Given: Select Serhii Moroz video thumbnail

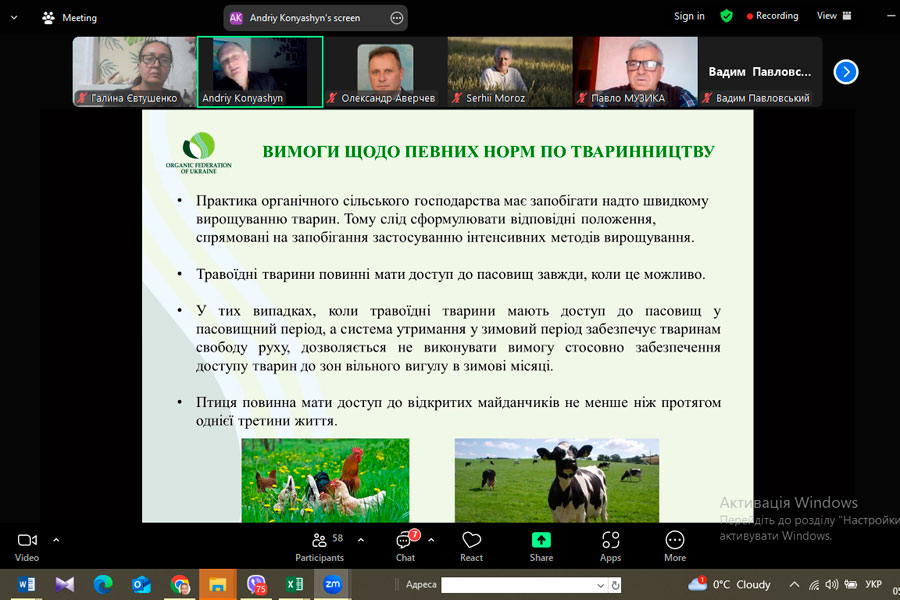Looking at the screenshot, I should point(510,72).
